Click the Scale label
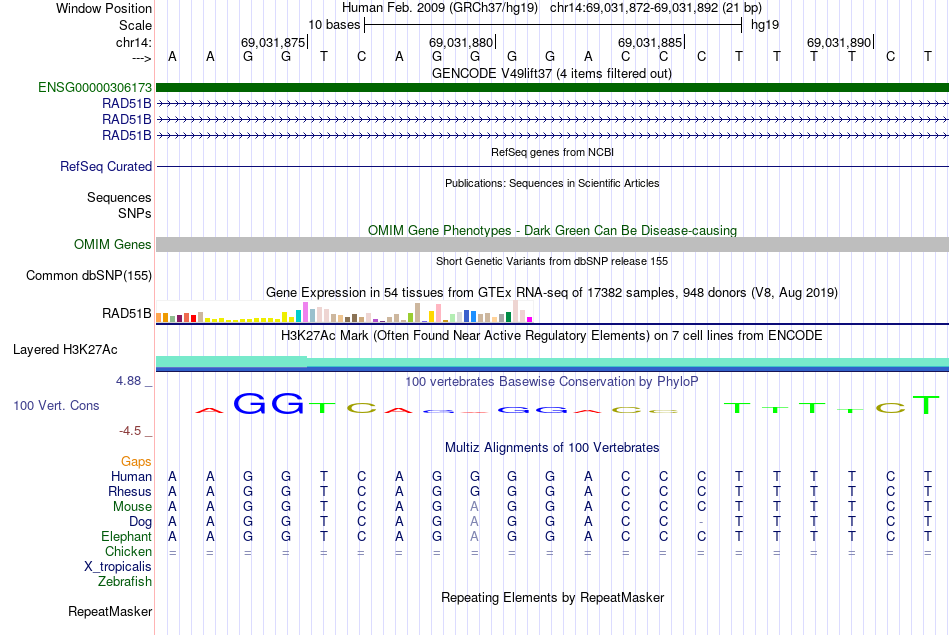The width and height of the screenshot is (950, 635). (135, 25)
